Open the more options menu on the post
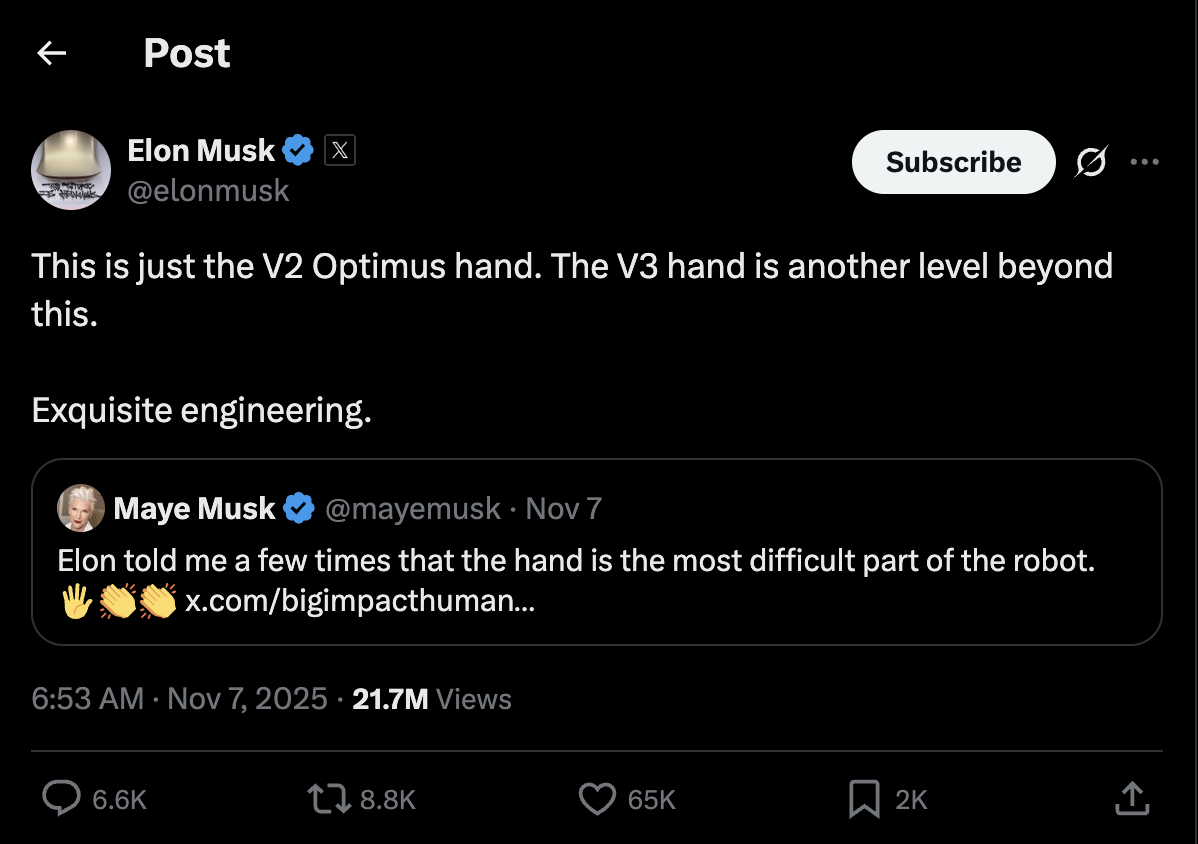The width and height of the screenshot is (1198, 844). pos(1145,161)
